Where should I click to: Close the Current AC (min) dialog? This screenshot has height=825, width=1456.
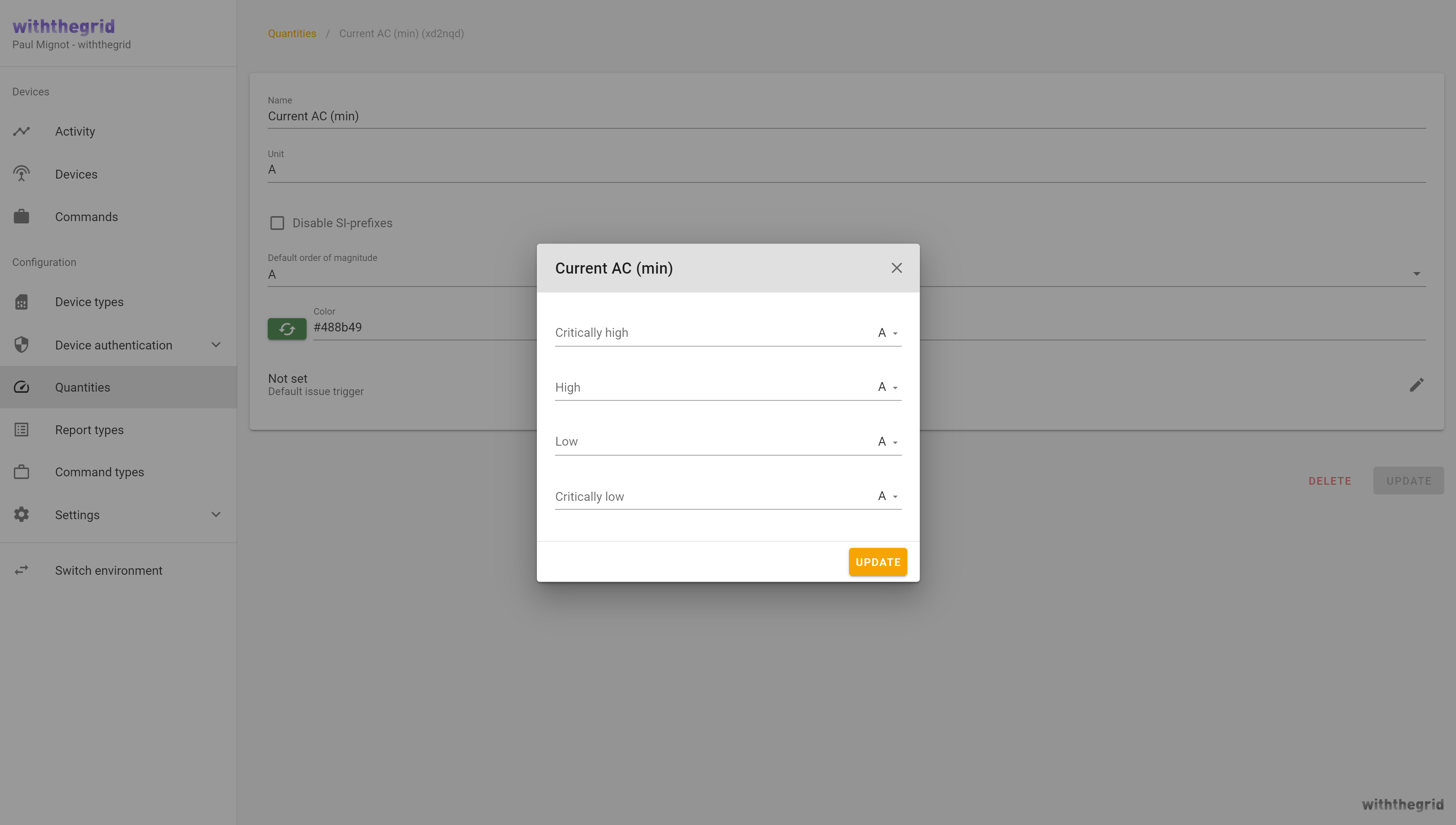click(896, 268)
